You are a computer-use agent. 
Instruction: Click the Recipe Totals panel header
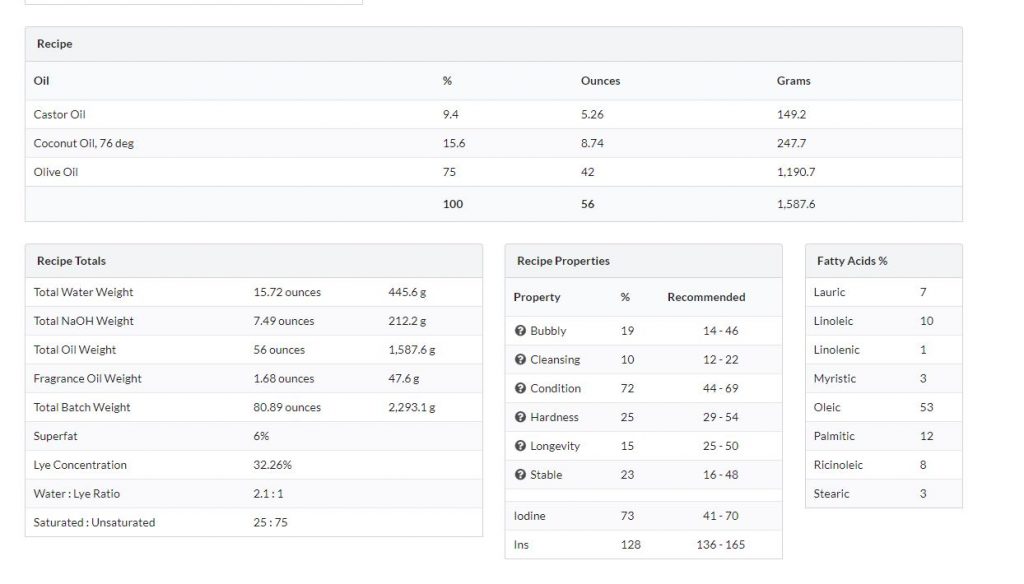254,261
